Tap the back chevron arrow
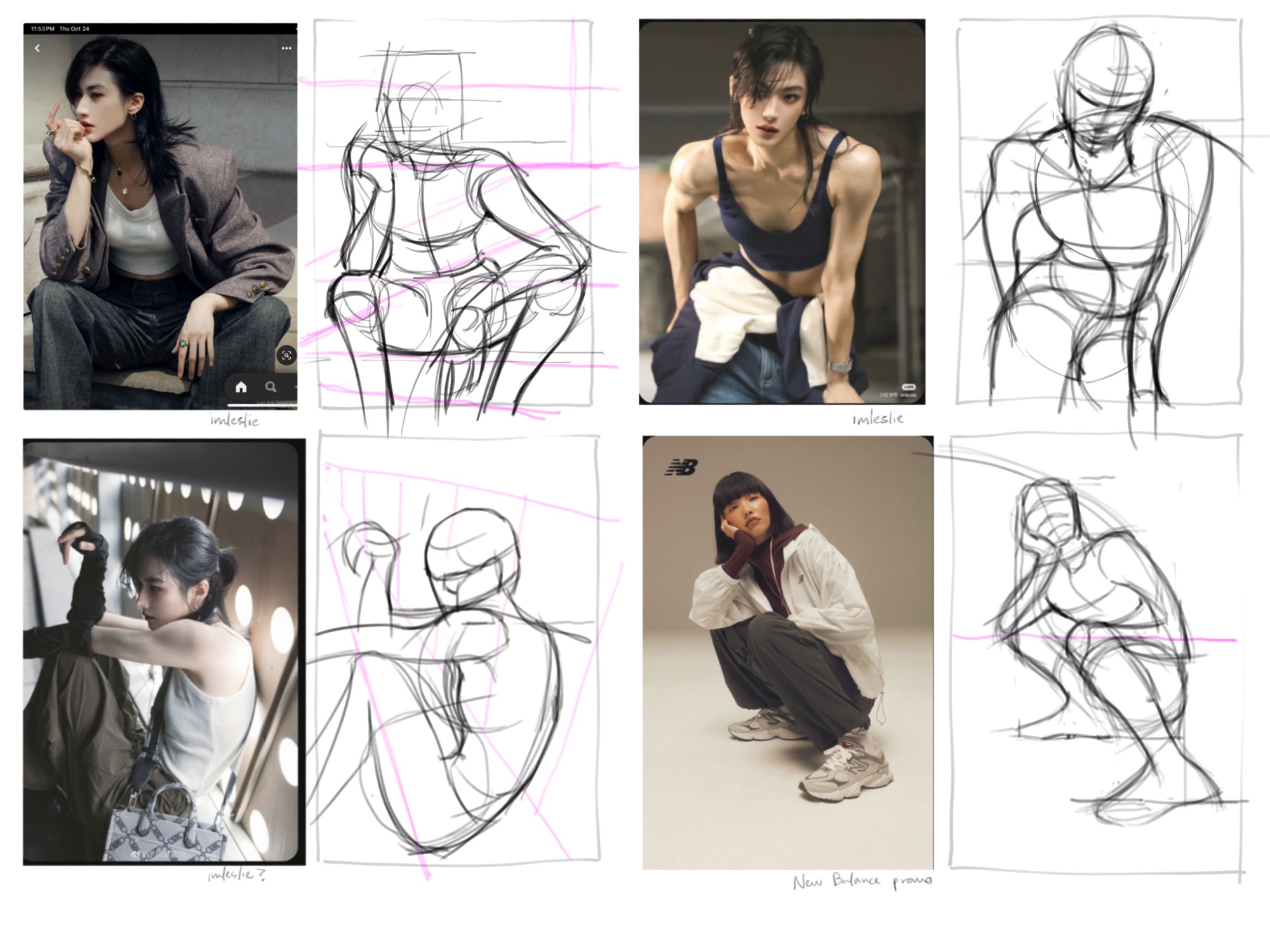This screenshot has height=952, width=1270. (x=37, y=48)
